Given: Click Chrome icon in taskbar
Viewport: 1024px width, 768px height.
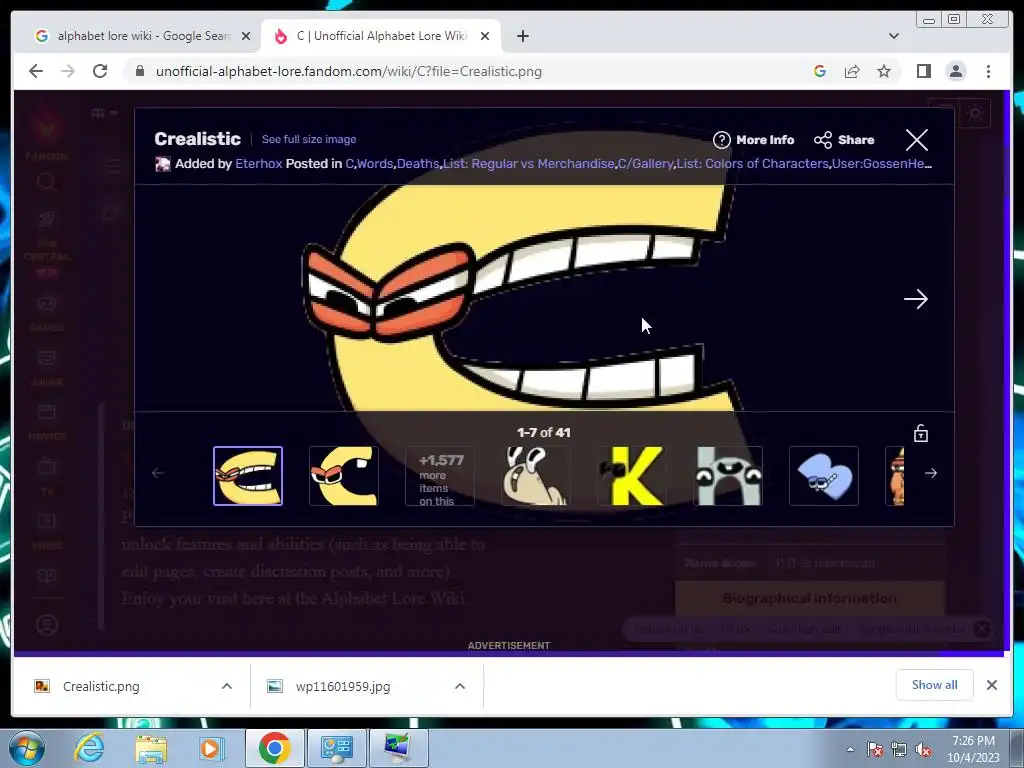Looking at the screenshot, I should [x=274, y=748].
